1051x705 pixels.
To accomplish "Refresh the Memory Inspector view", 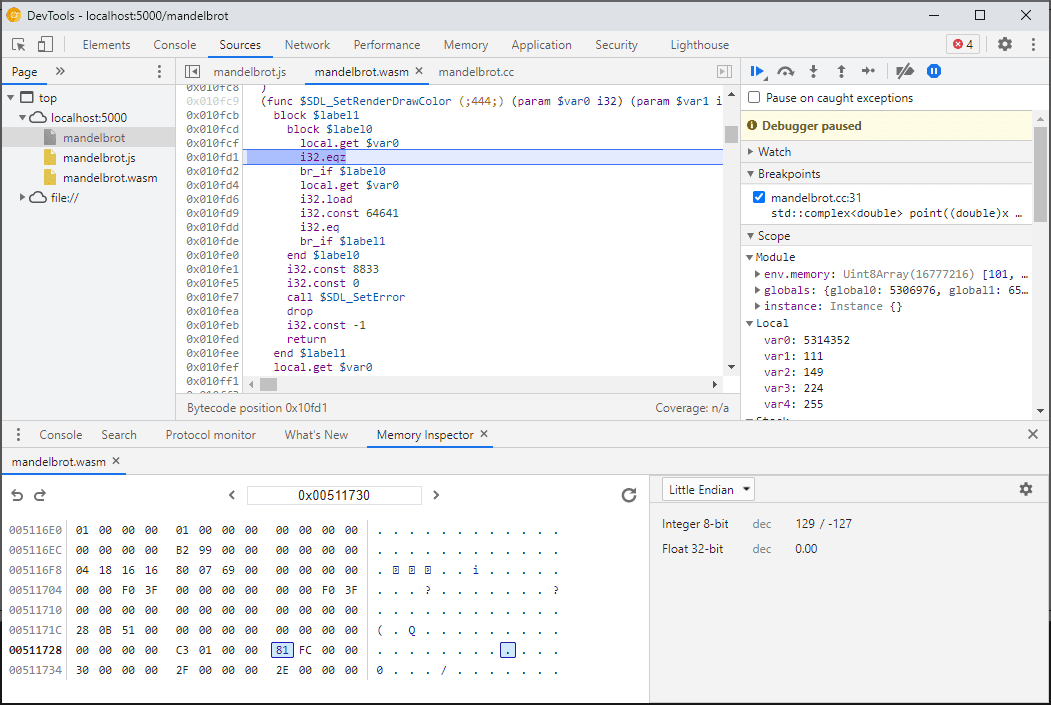I will 628,494.
